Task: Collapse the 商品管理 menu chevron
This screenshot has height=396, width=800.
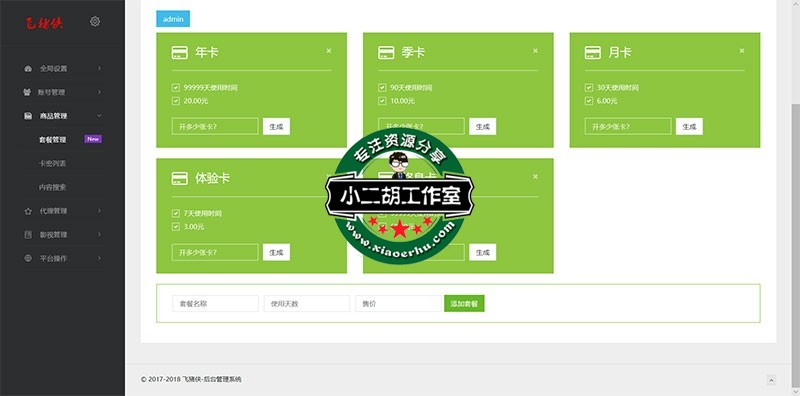Action: click(x=99, y=116)
